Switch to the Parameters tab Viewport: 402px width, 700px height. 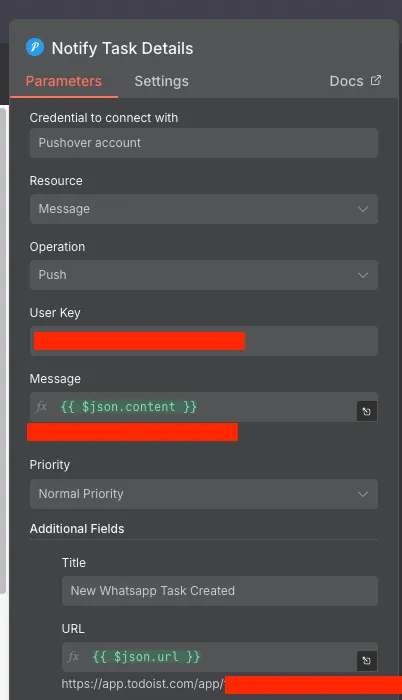point(63,81)
